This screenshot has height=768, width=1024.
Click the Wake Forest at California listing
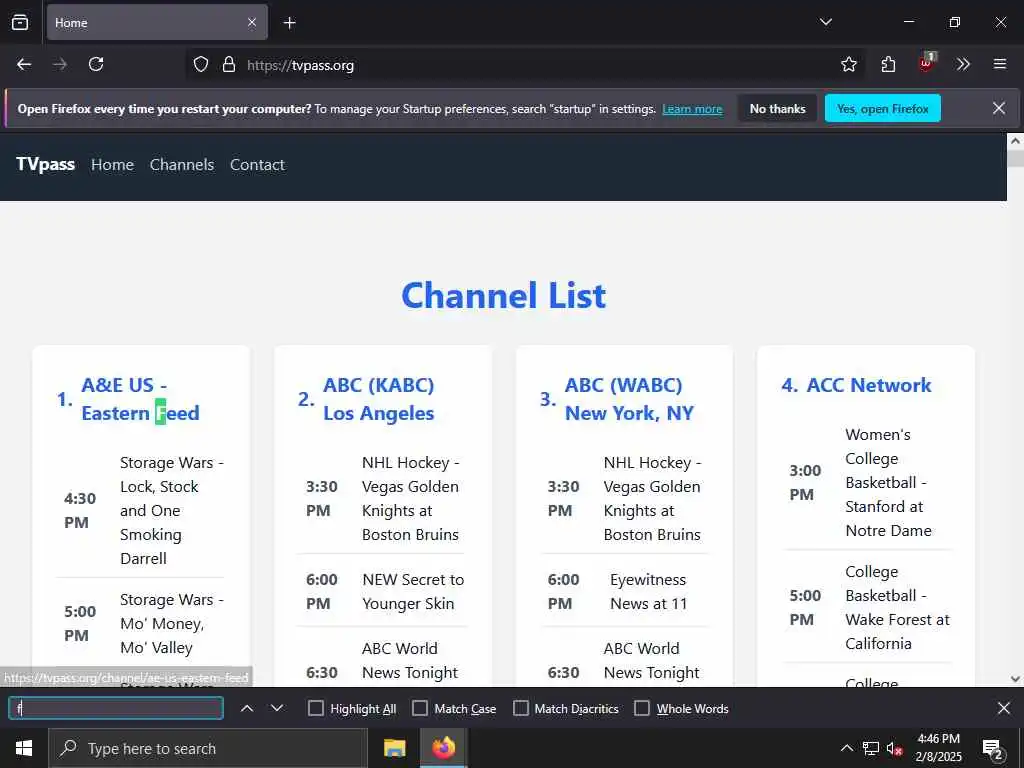pos(897,607)
